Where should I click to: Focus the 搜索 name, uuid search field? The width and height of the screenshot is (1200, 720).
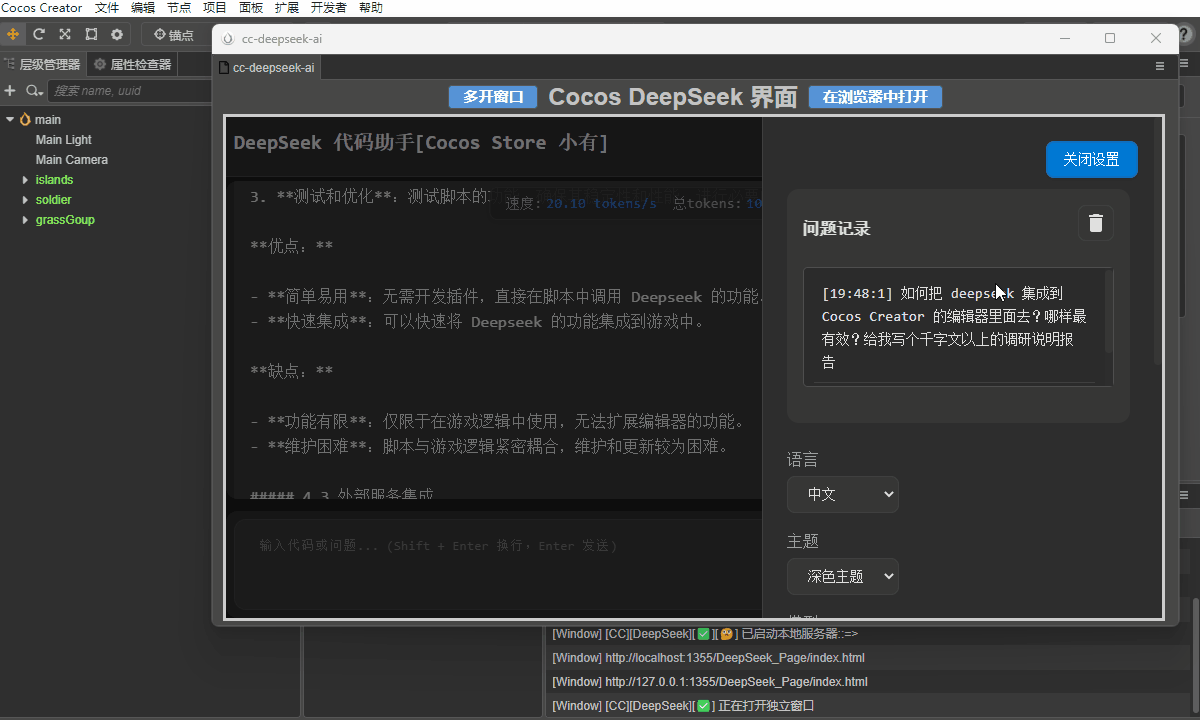pyautogui.click(x=130, y=91)
